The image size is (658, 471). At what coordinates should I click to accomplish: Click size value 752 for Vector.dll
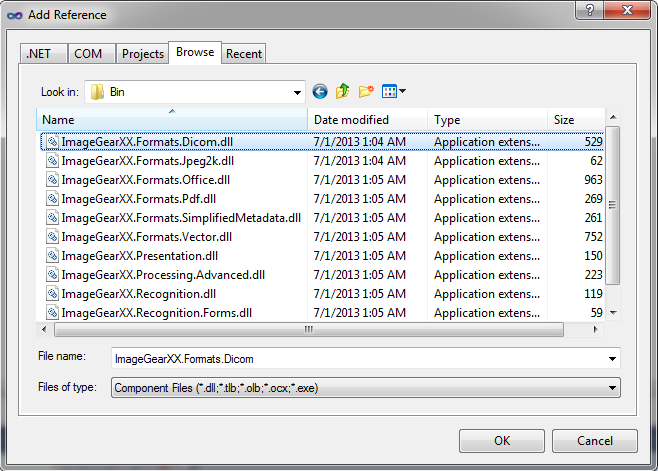click(593, 237)
